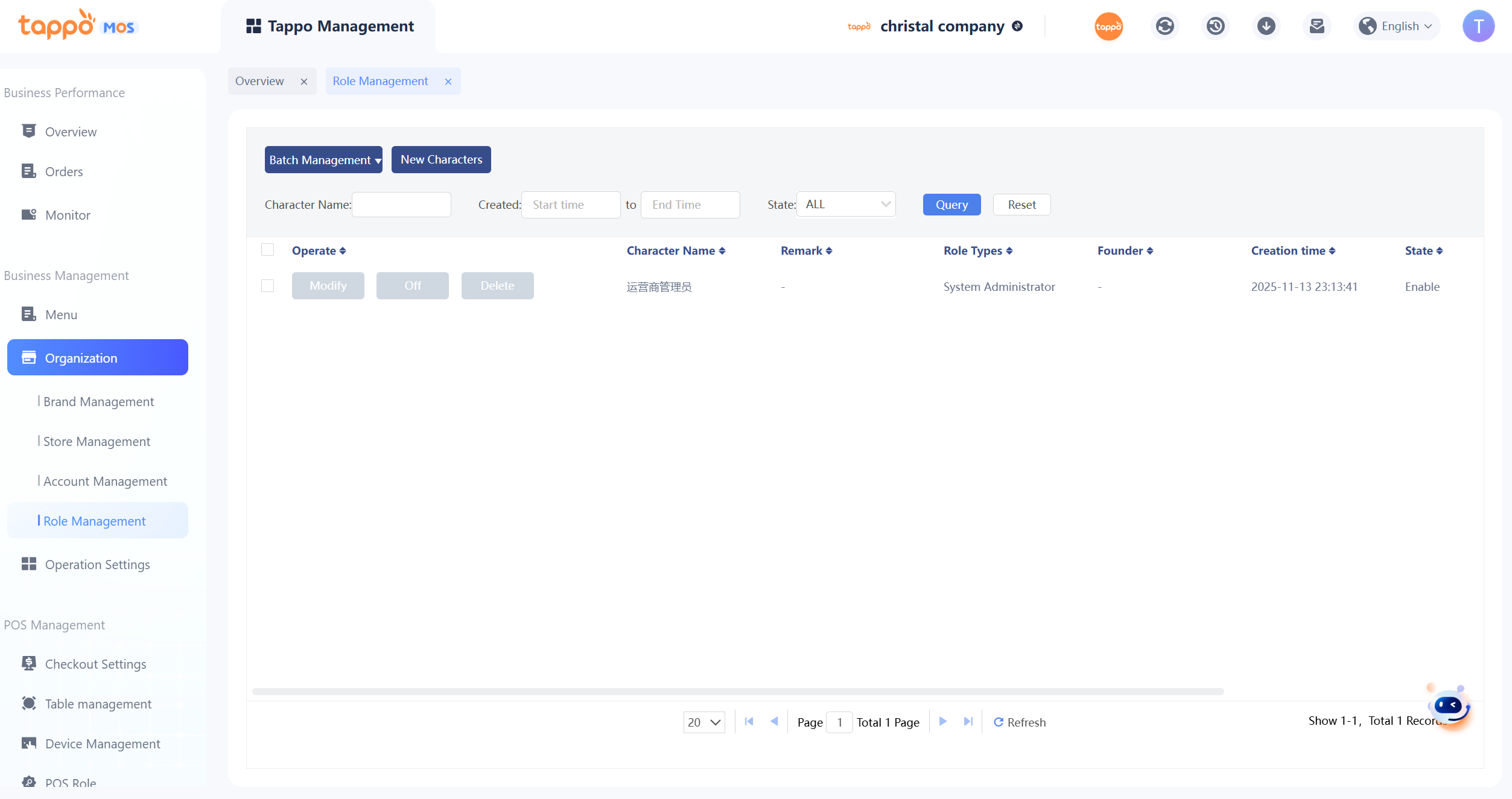Viewport: 1512px width, 799px height.
Task: Switch to the Overview tab
Action: 259,81
